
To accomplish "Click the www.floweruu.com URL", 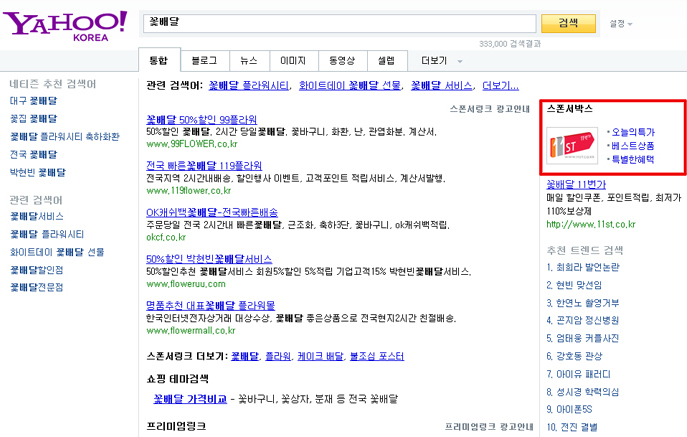I will click(x=186, y=284).
